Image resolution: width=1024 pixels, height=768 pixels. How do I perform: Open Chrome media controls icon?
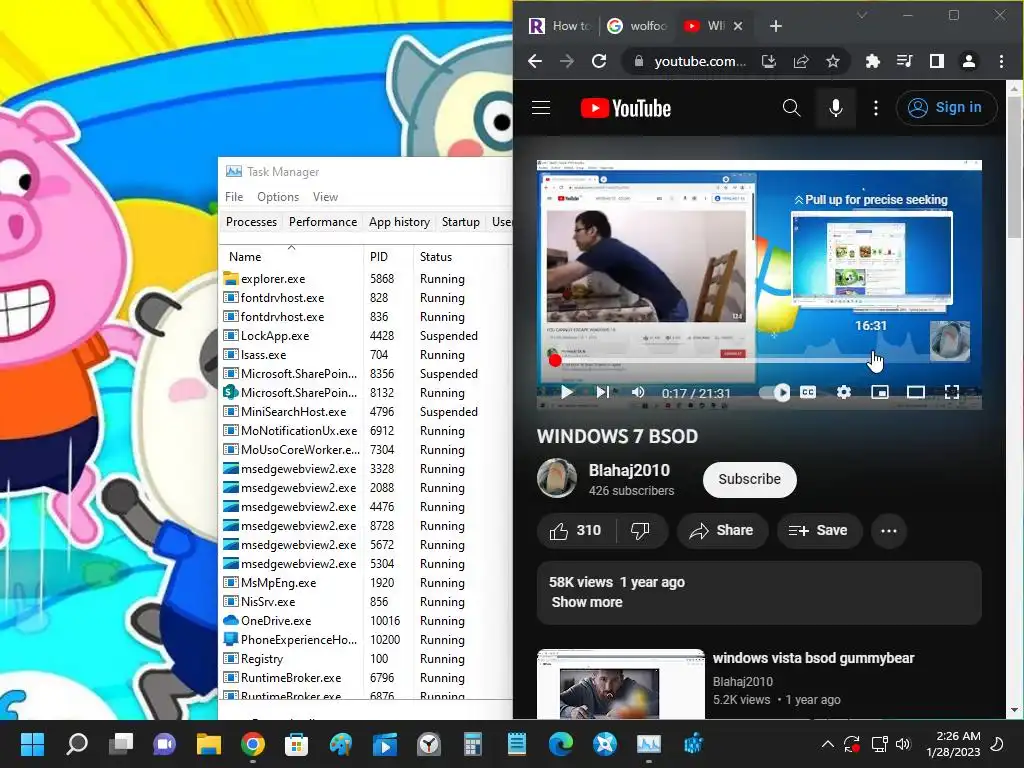[904, 61]
